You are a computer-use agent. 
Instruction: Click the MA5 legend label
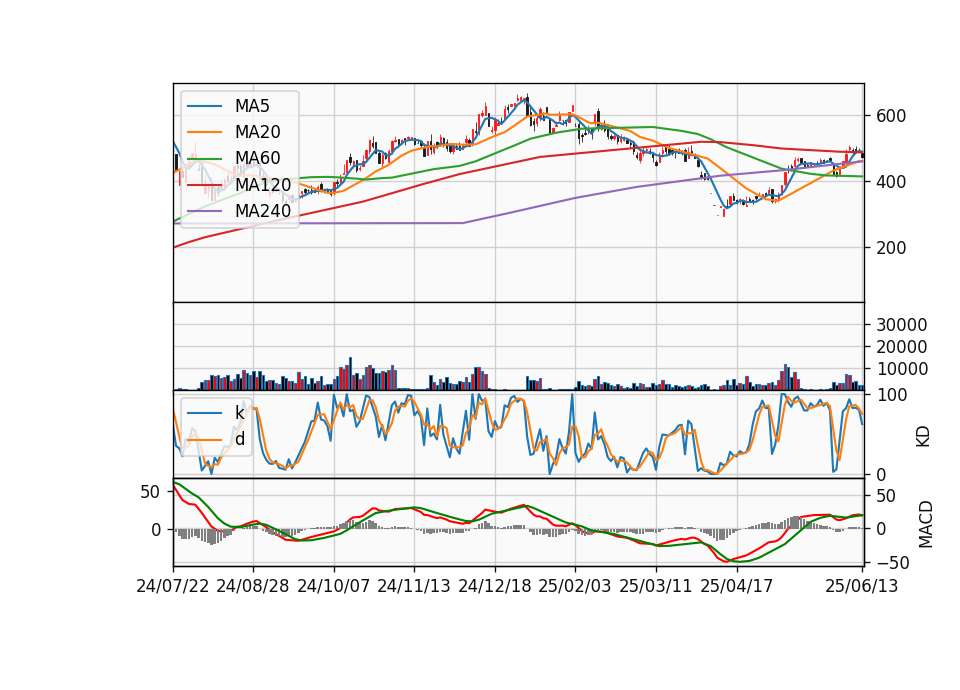click(x=252, y=106)
